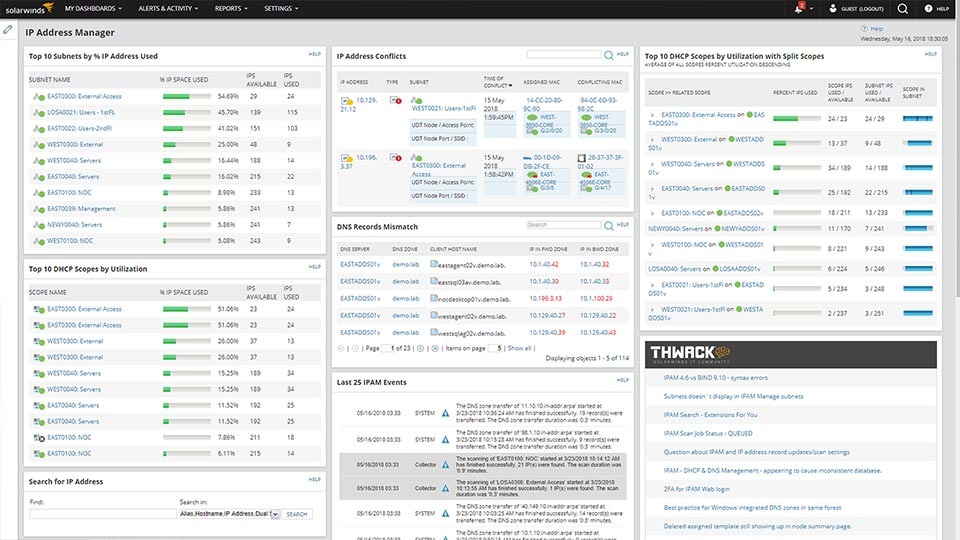Click host icon beside eastagent02v.demo.lab
Image resolution: width=960 pixels, height=540 pixels.
(433, 264)
